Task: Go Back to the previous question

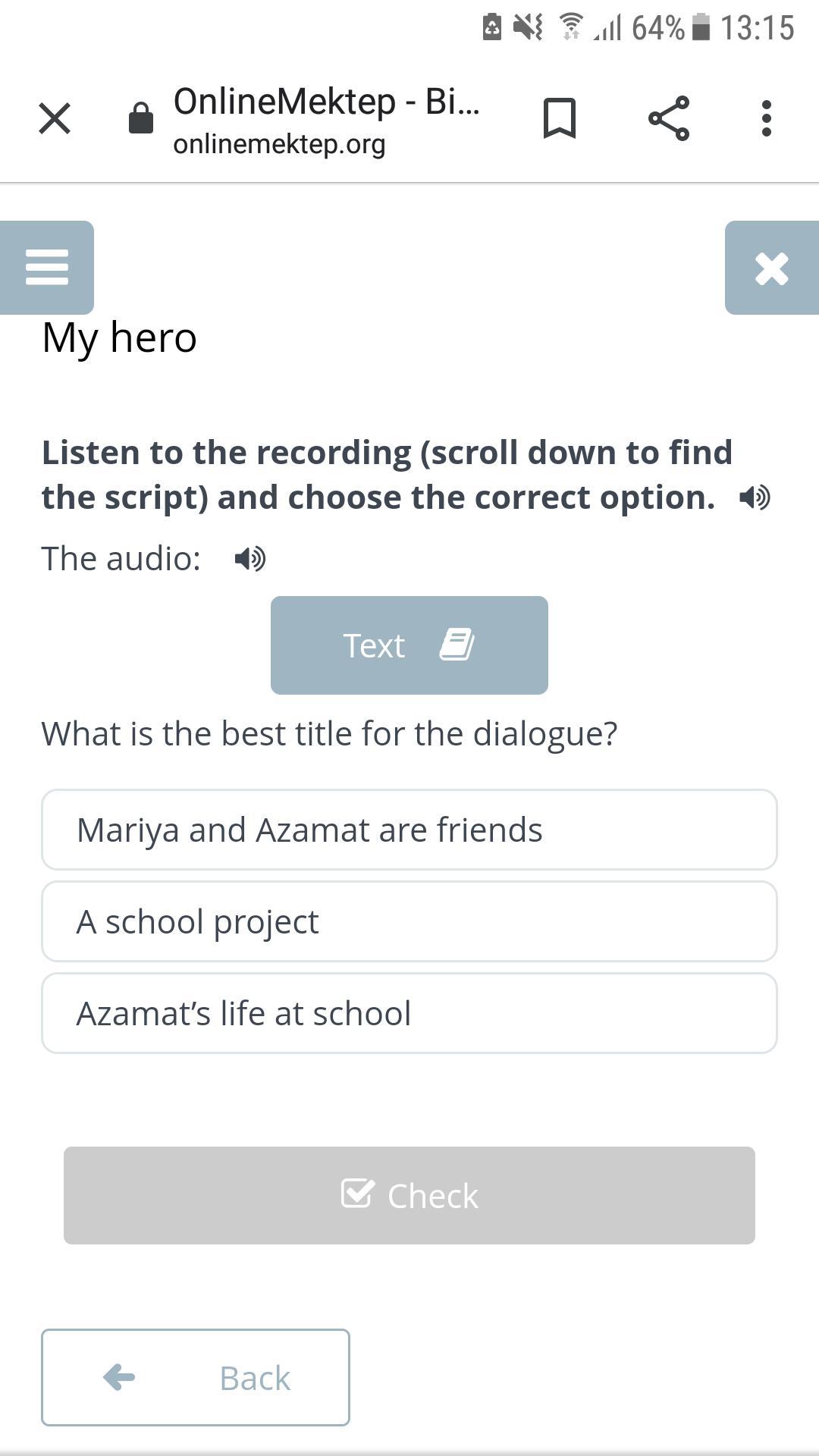Action: coord(196,1377)
